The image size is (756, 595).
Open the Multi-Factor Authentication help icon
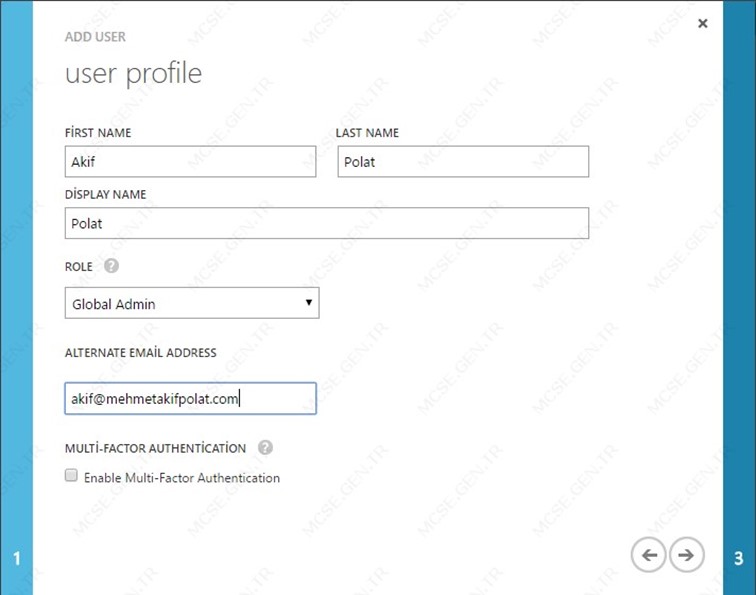pos(265,447)
